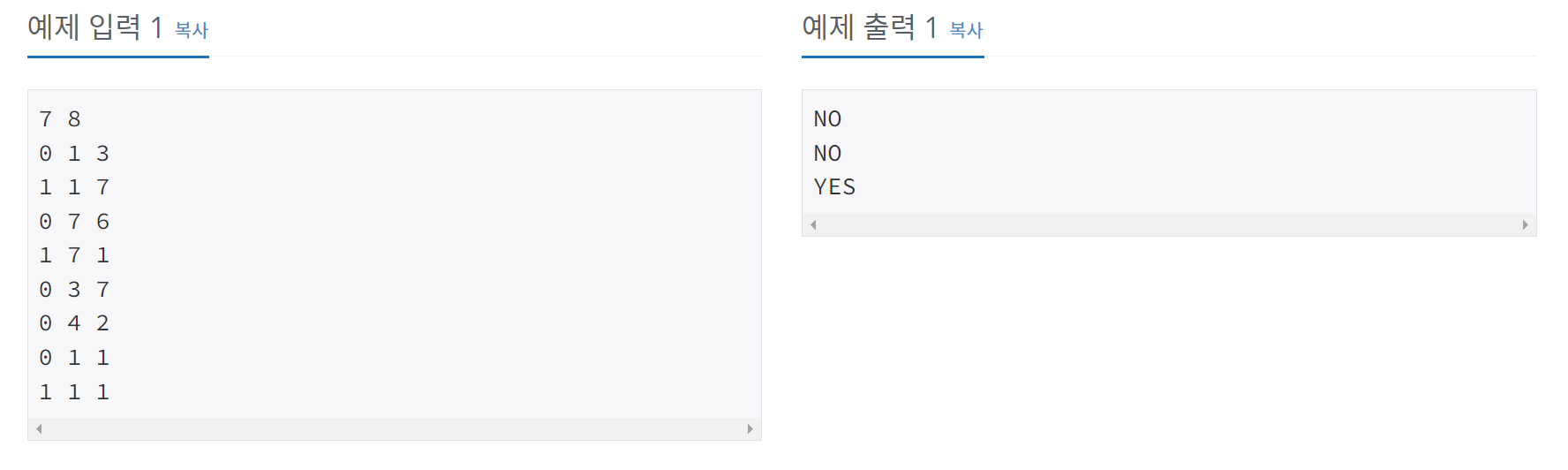Screen dimensions: 1568x470
Task: Click the sample output horizontal scrollbar track
Action: [x=1169, y=224]
